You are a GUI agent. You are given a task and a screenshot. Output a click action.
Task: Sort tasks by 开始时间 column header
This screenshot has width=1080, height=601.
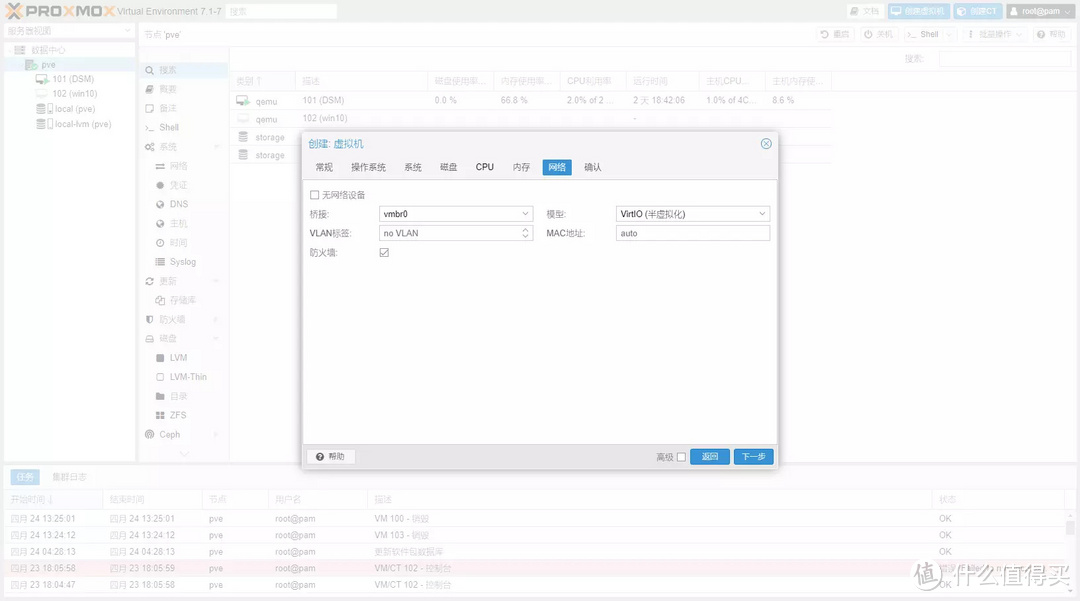point(54,499)
